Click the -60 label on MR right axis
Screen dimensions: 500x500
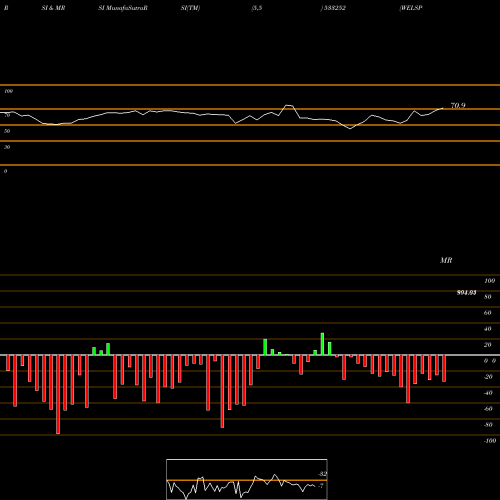click(488, 409)
